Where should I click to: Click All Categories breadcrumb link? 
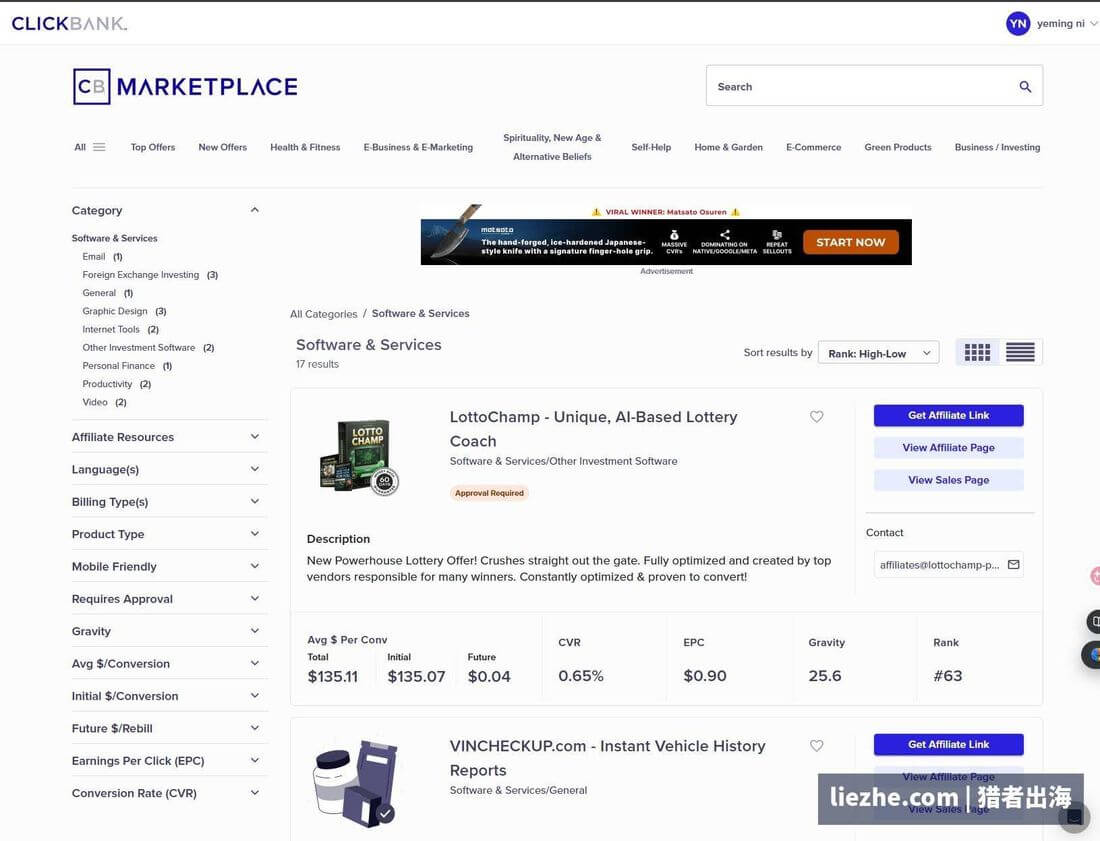[x=323, y=314]
